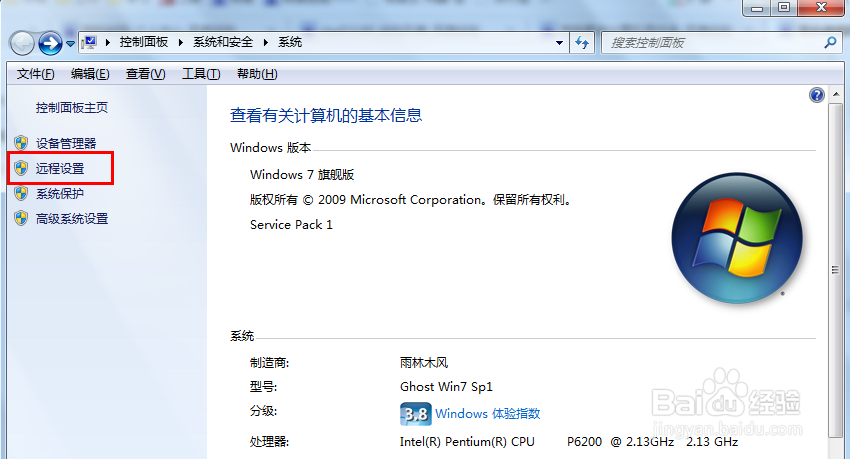
Task: Close the System window
Action: click(x=821, y=8)
